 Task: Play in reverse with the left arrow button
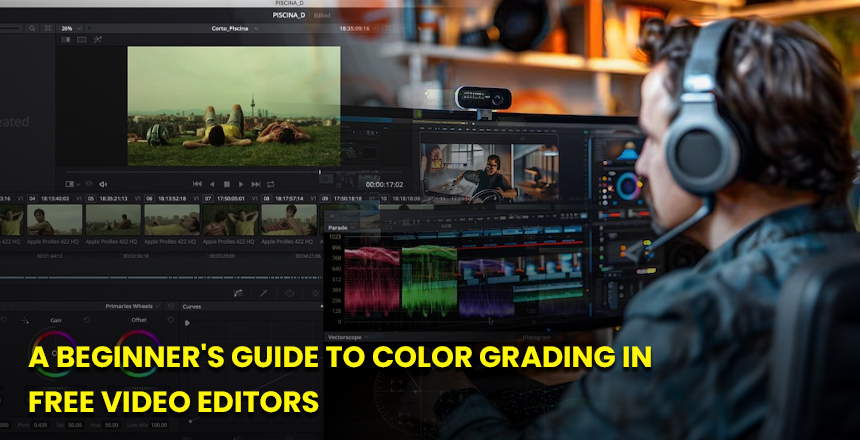[x=212, y=184]
